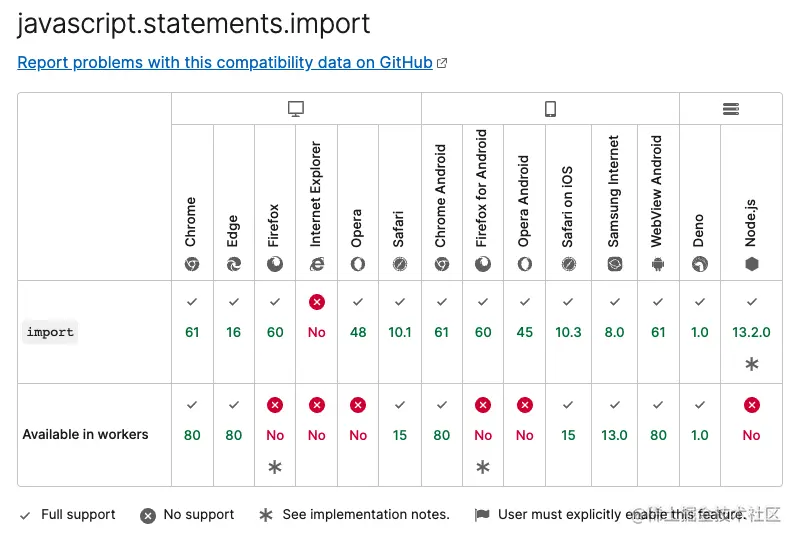Open the GitHub compatibility data report link
This screenshot has width=798, height=541.
[225, 62]
